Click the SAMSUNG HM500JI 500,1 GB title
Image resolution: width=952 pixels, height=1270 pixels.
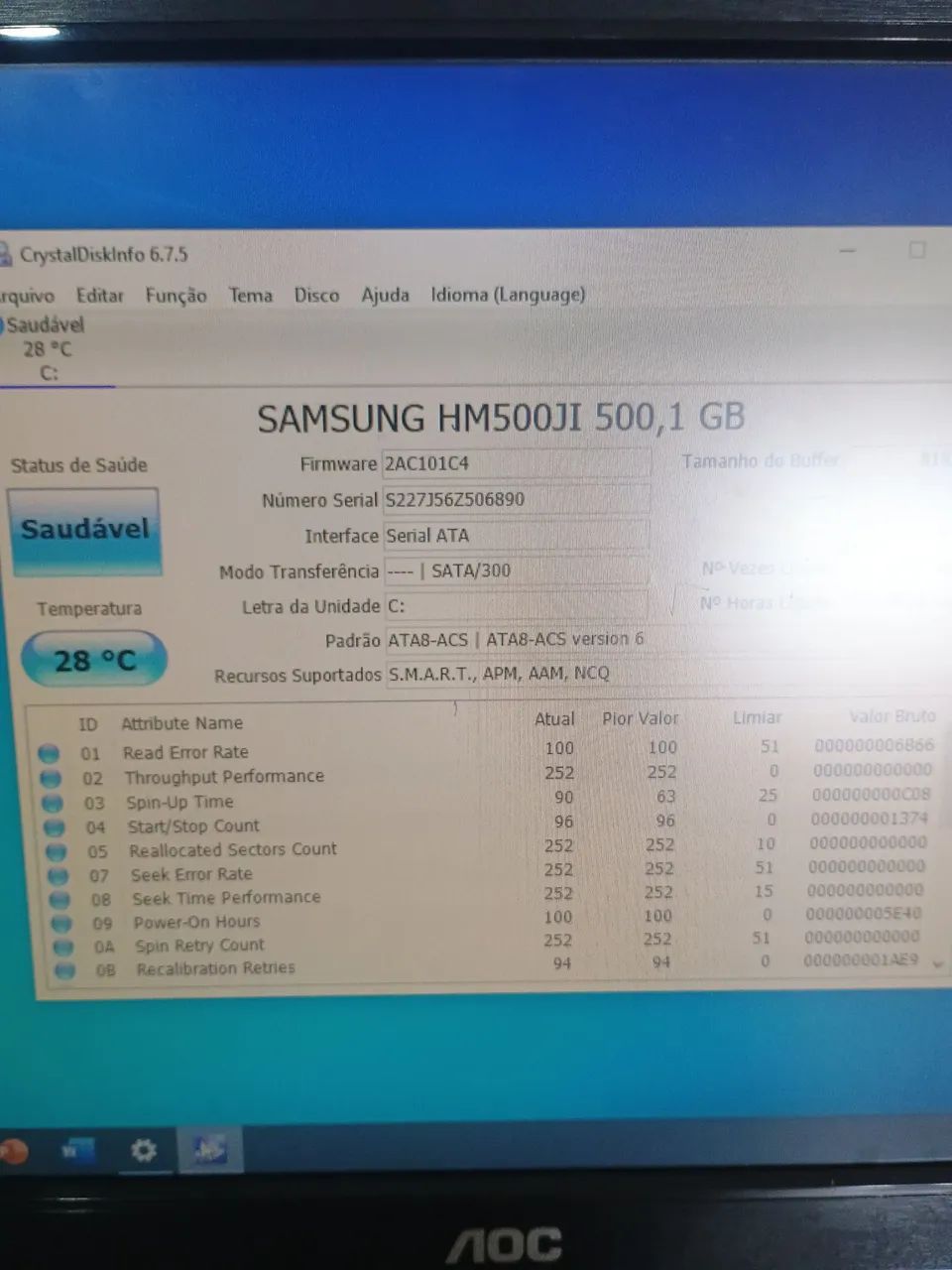501,418
